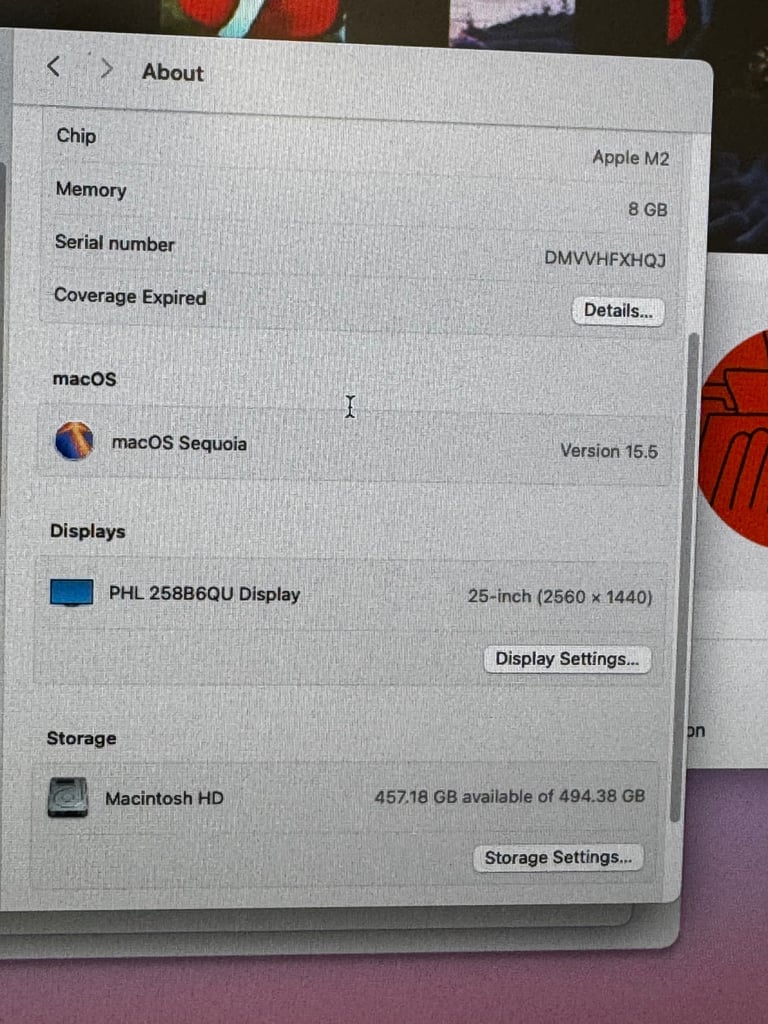The width and height of the screenshot is (768, 1024).
Task: Go back with the left chevron arrow
Action: [54, 67]
